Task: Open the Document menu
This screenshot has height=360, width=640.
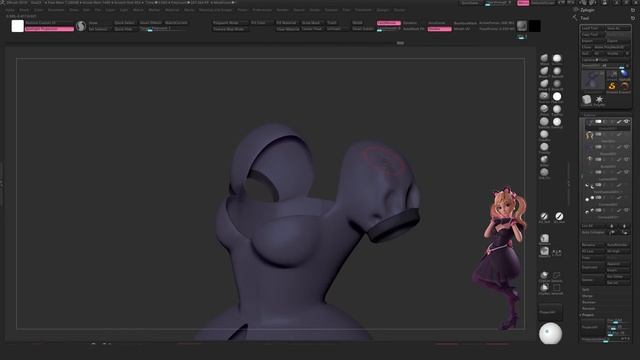Action: coord(56,10)
